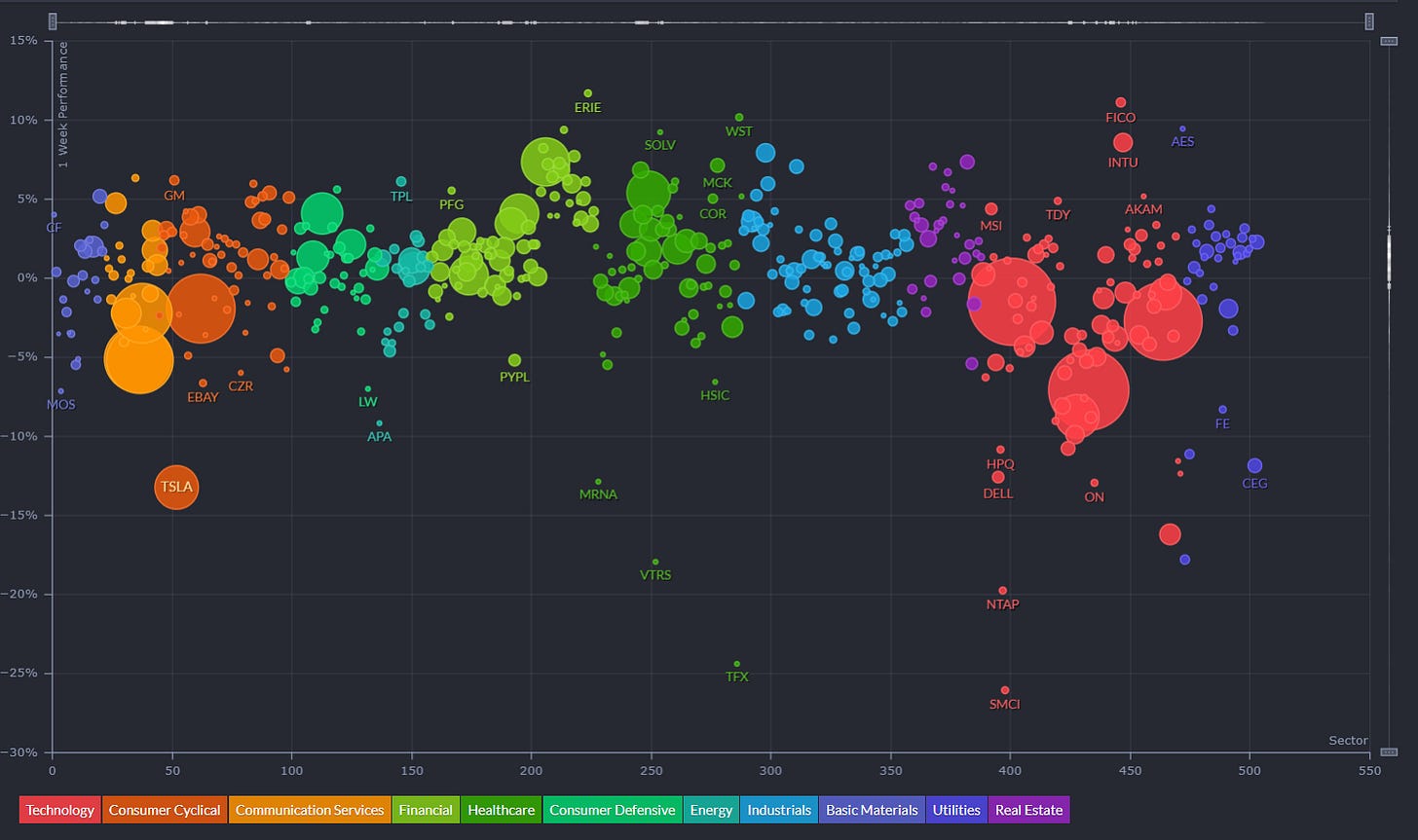The width and height of the screenshot is (1418, 840).
Task: Select the CEG bubble in Utilities
Action: pos(1254,465)
